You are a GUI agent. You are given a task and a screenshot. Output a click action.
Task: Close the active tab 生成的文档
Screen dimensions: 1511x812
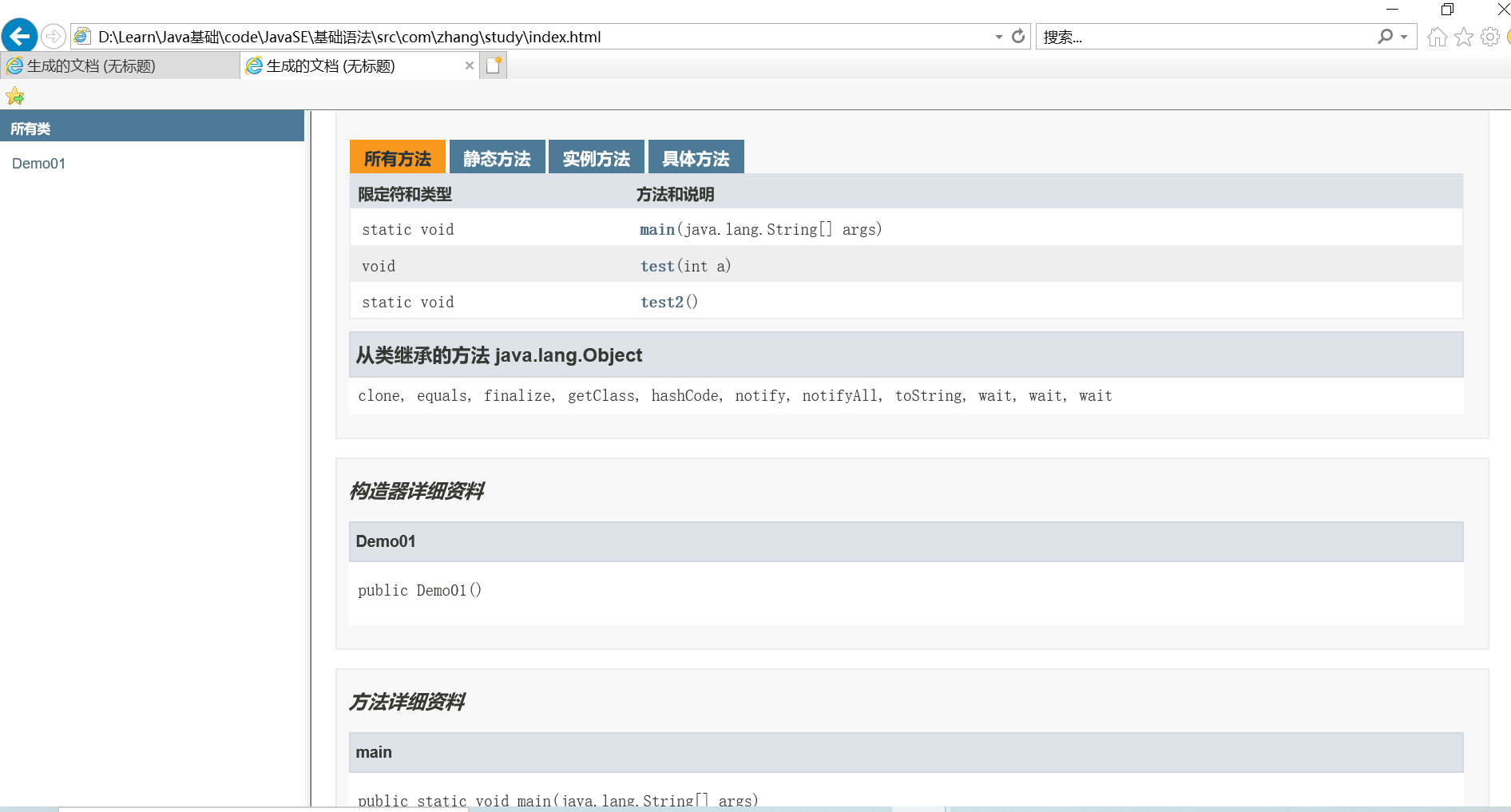(470, 65)
